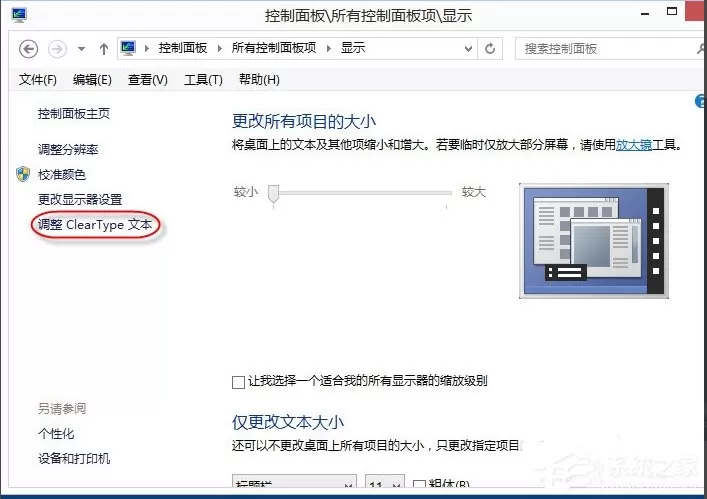Viewport: 707px width, 499px height.
Task: Open the blue help icon
Action: pos(701,101)
